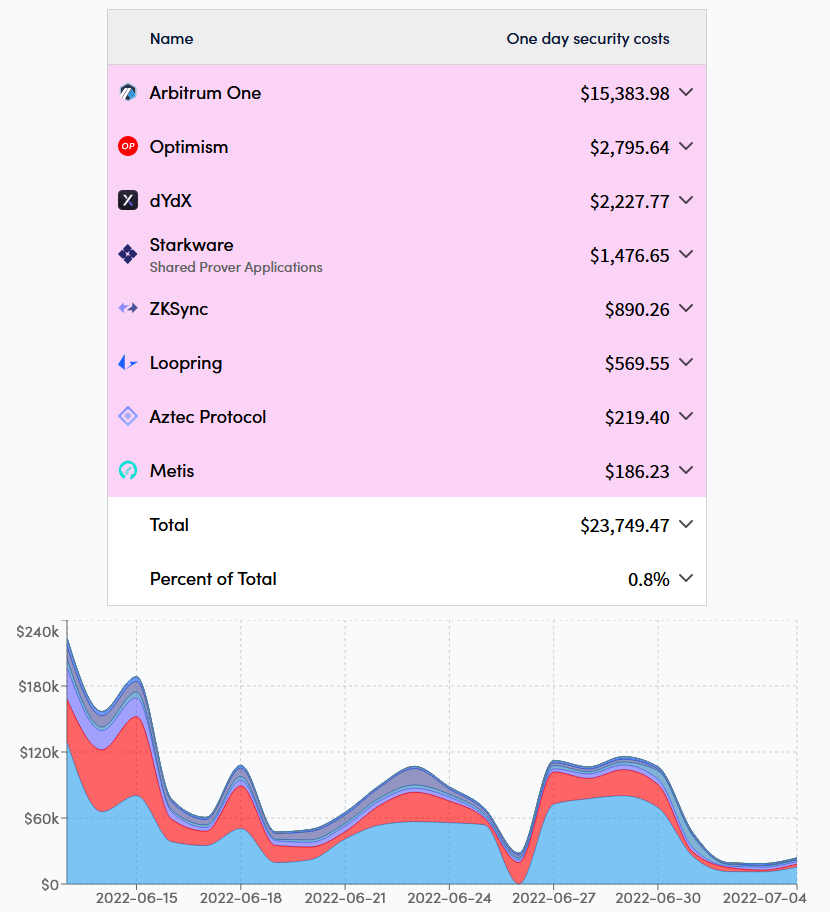Screen dimensions: 830x912
Task: Click the $60k y-axis label
Action: [42, 818]
